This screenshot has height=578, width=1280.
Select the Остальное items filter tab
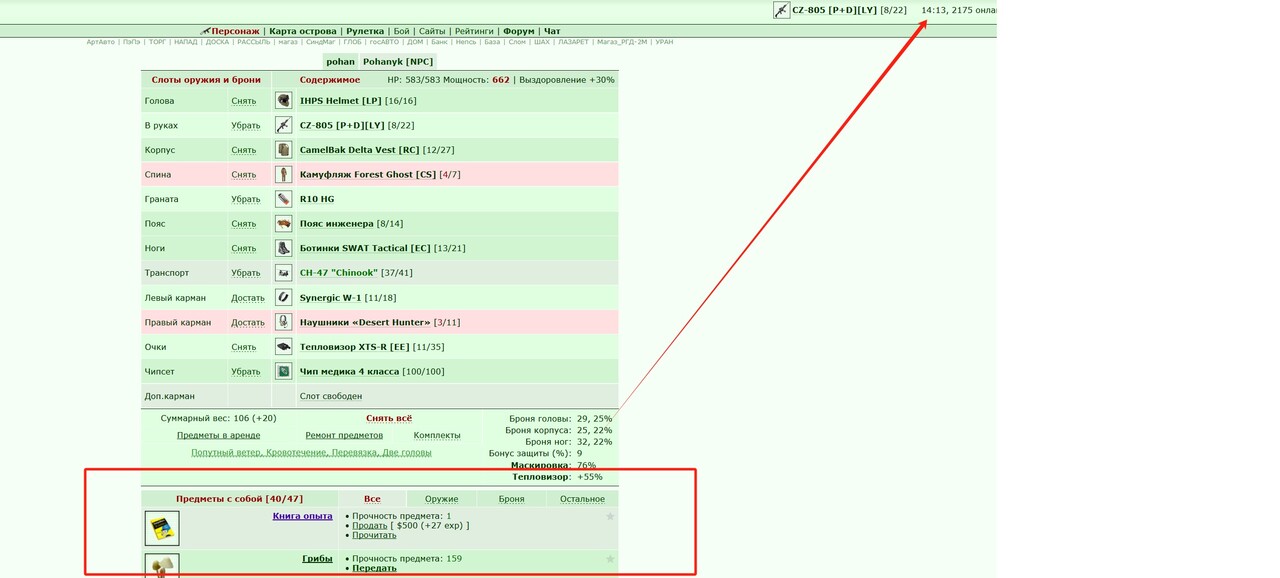point(582,499)
